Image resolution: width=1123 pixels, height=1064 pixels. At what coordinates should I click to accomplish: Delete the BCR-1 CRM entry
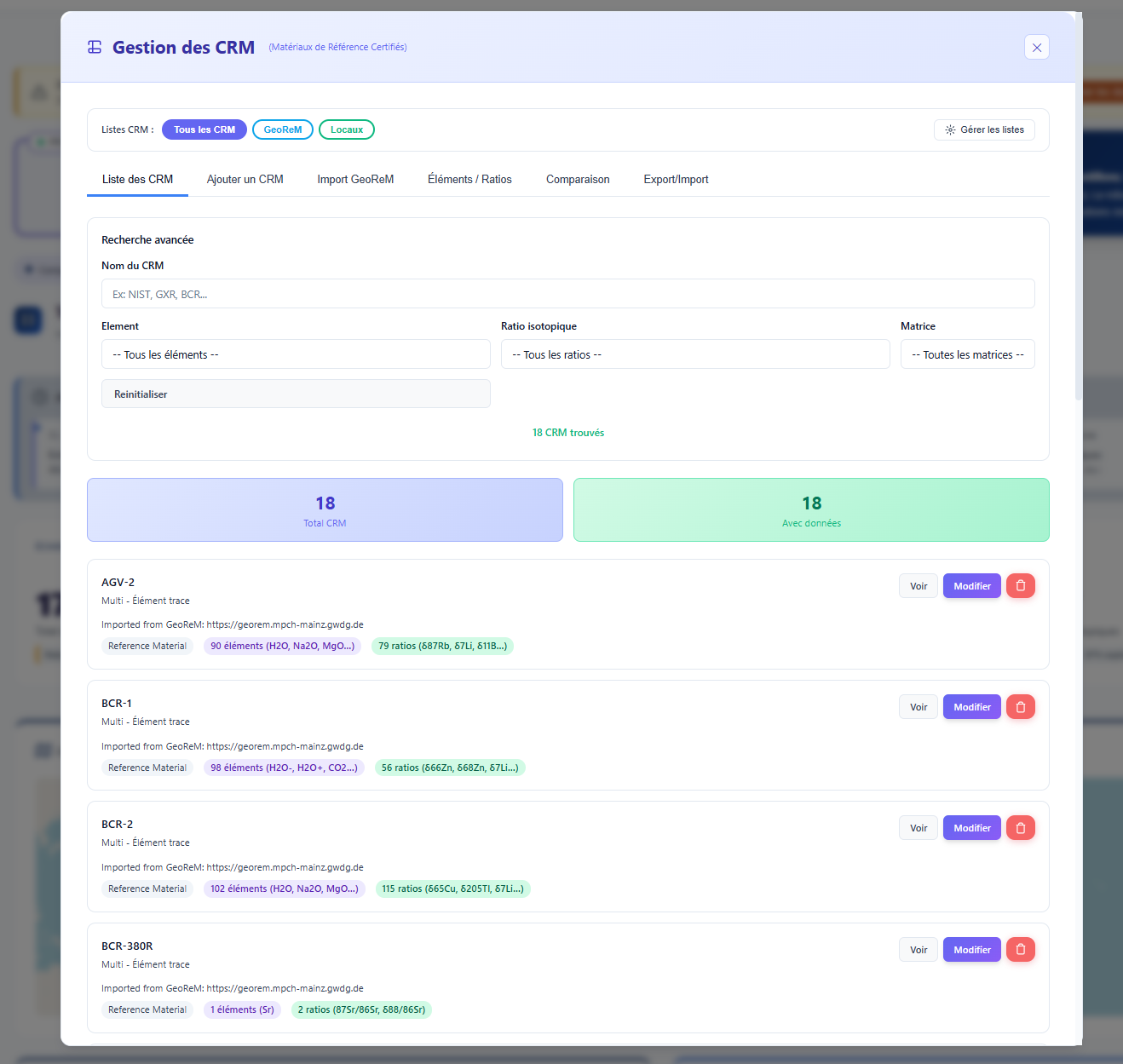pos(1020,707)
